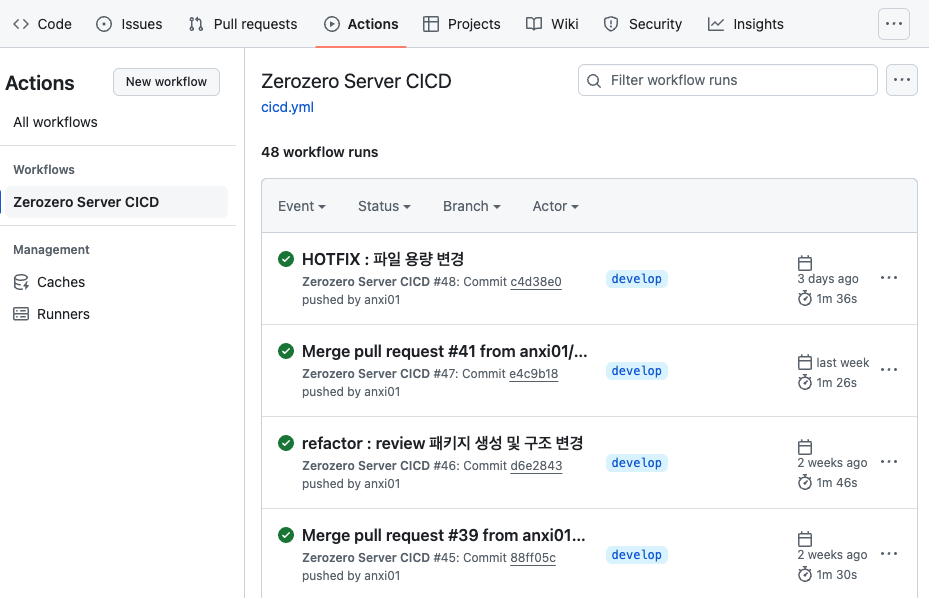Click develop branch label on run #45
Image resolution: width=929 pixels, height=598 pixels.
click(x=636, y=555)
